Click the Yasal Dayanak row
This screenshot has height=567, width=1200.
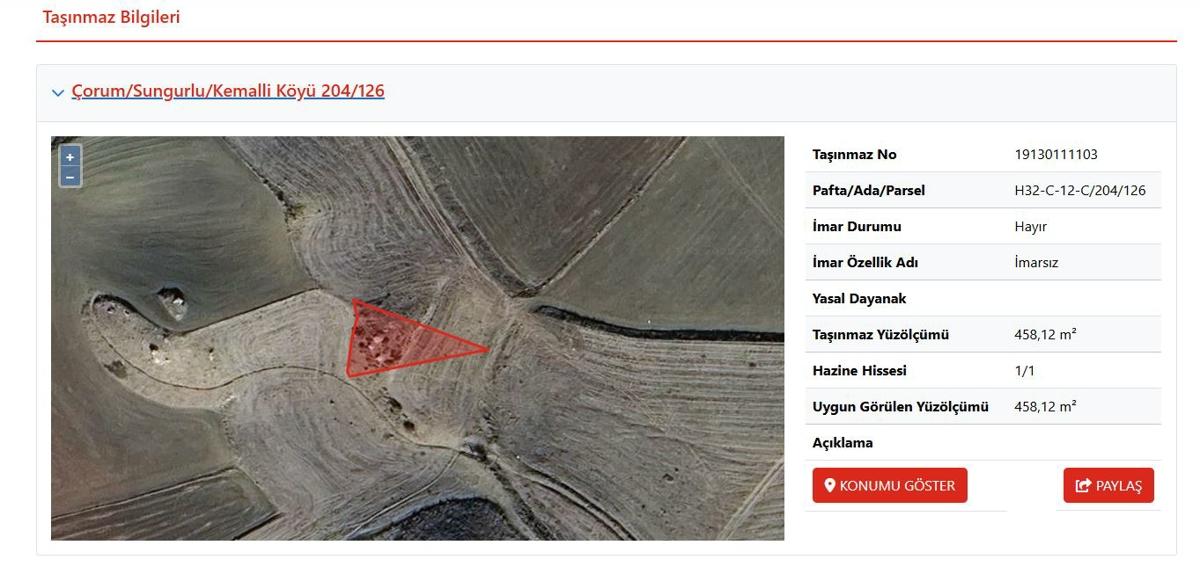983,298
